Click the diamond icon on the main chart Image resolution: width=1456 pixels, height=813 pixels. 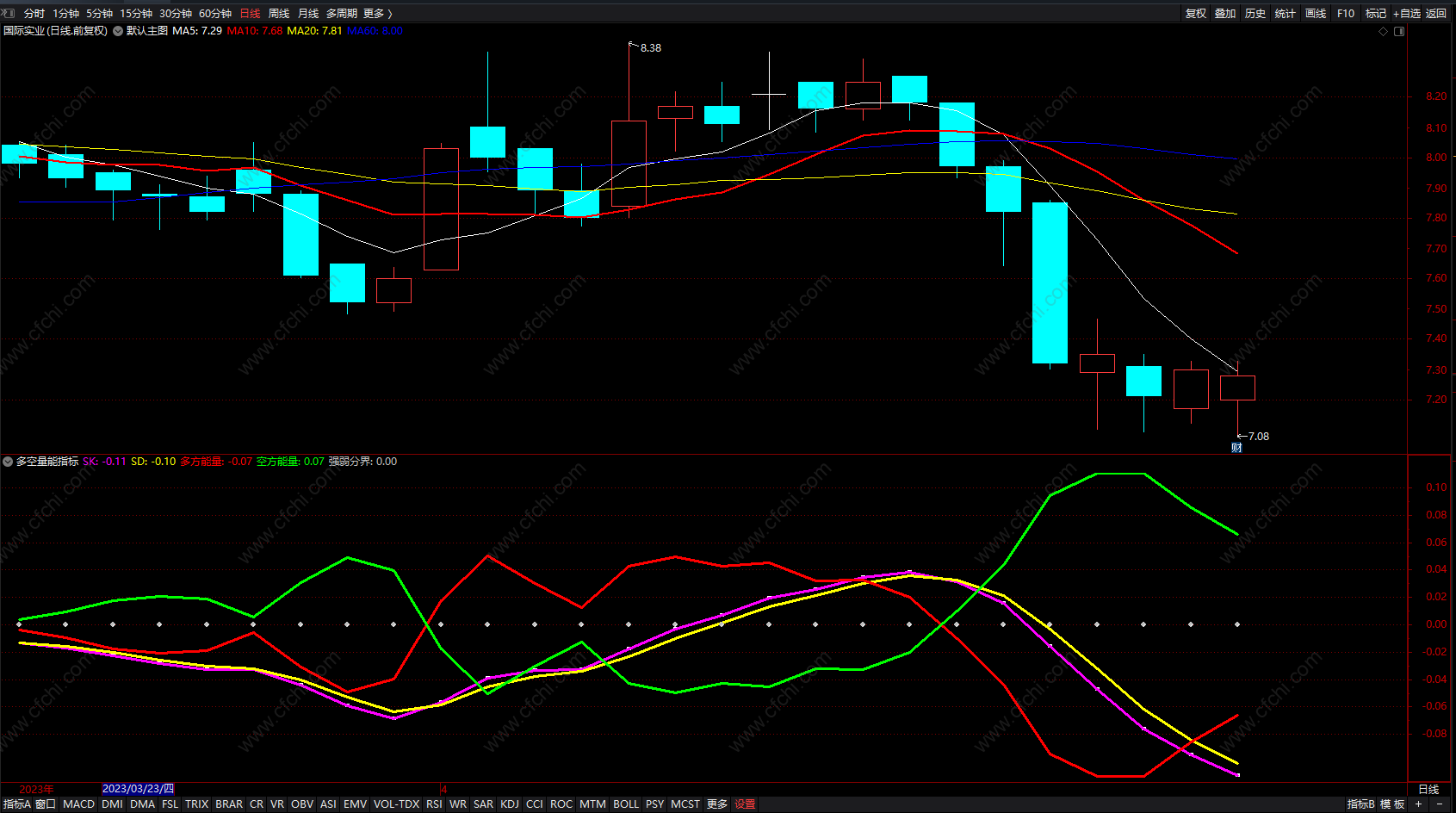pos(1384,31)
